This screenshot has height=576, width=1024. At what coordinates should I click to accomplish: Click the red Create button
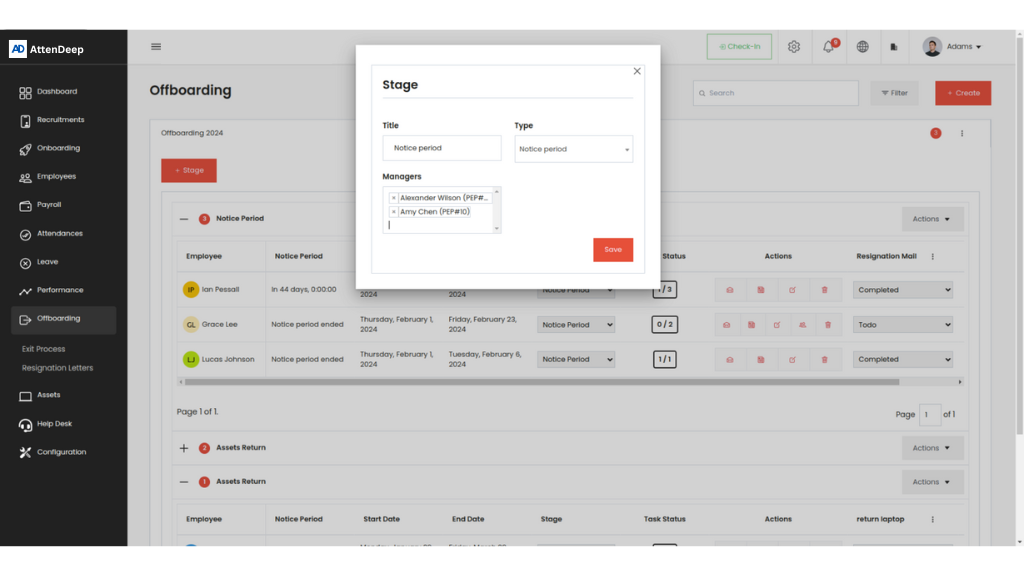[962, 93]
